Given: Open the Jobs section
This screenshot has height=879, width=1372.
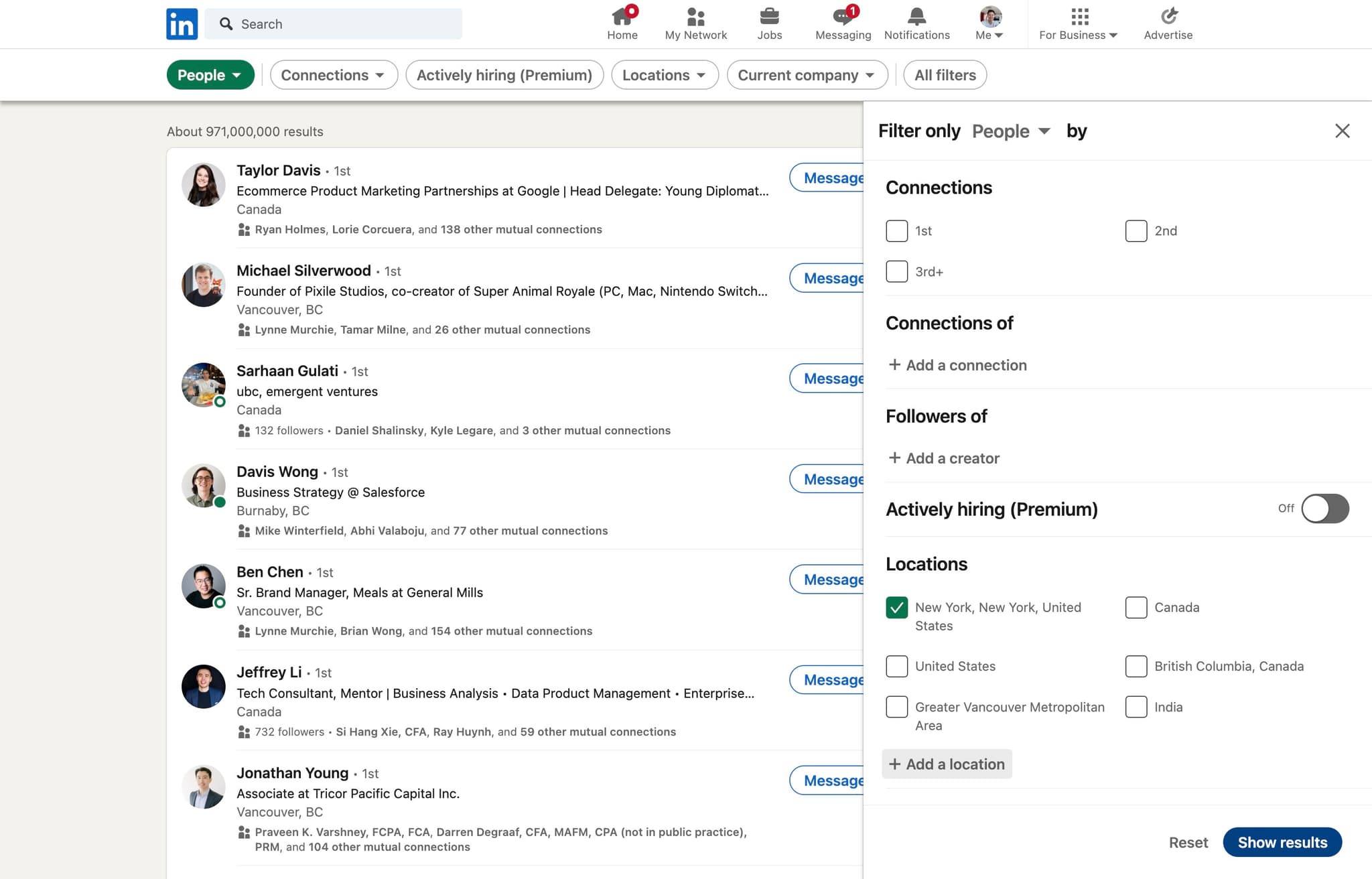Looking at the screenshot, I should (769, 22).
